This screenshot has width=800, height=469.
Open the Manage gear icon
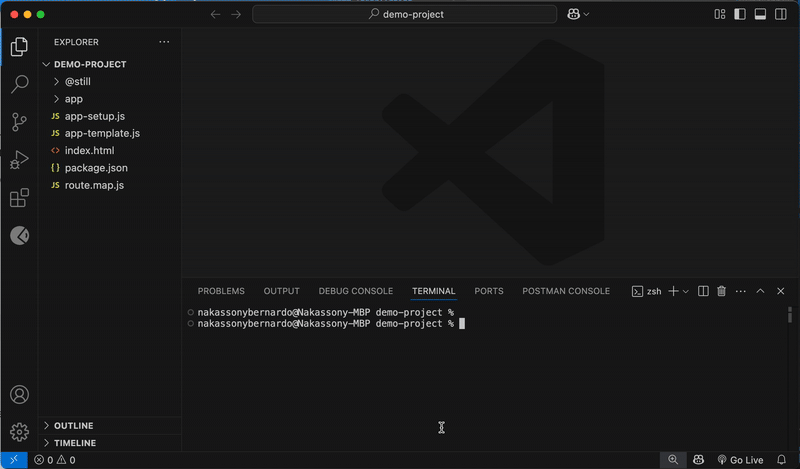click(x=19, y=432)
